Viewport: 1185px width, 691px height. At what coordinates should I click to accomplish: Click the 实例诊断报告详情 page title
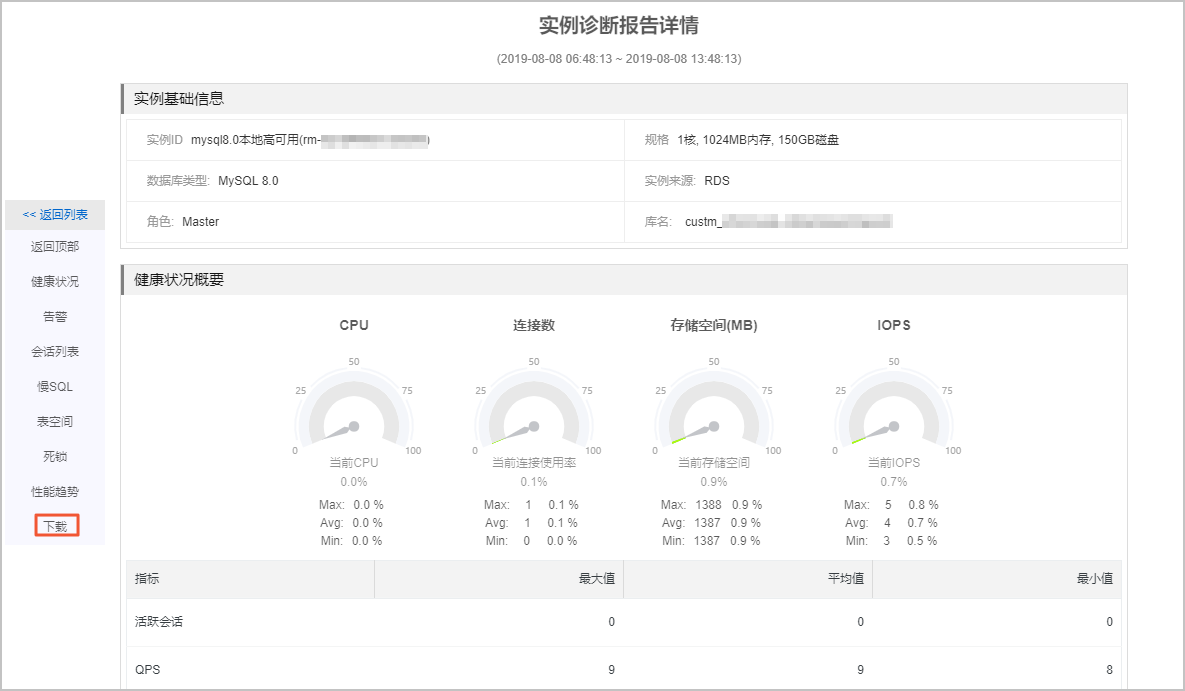coord(619,25)
